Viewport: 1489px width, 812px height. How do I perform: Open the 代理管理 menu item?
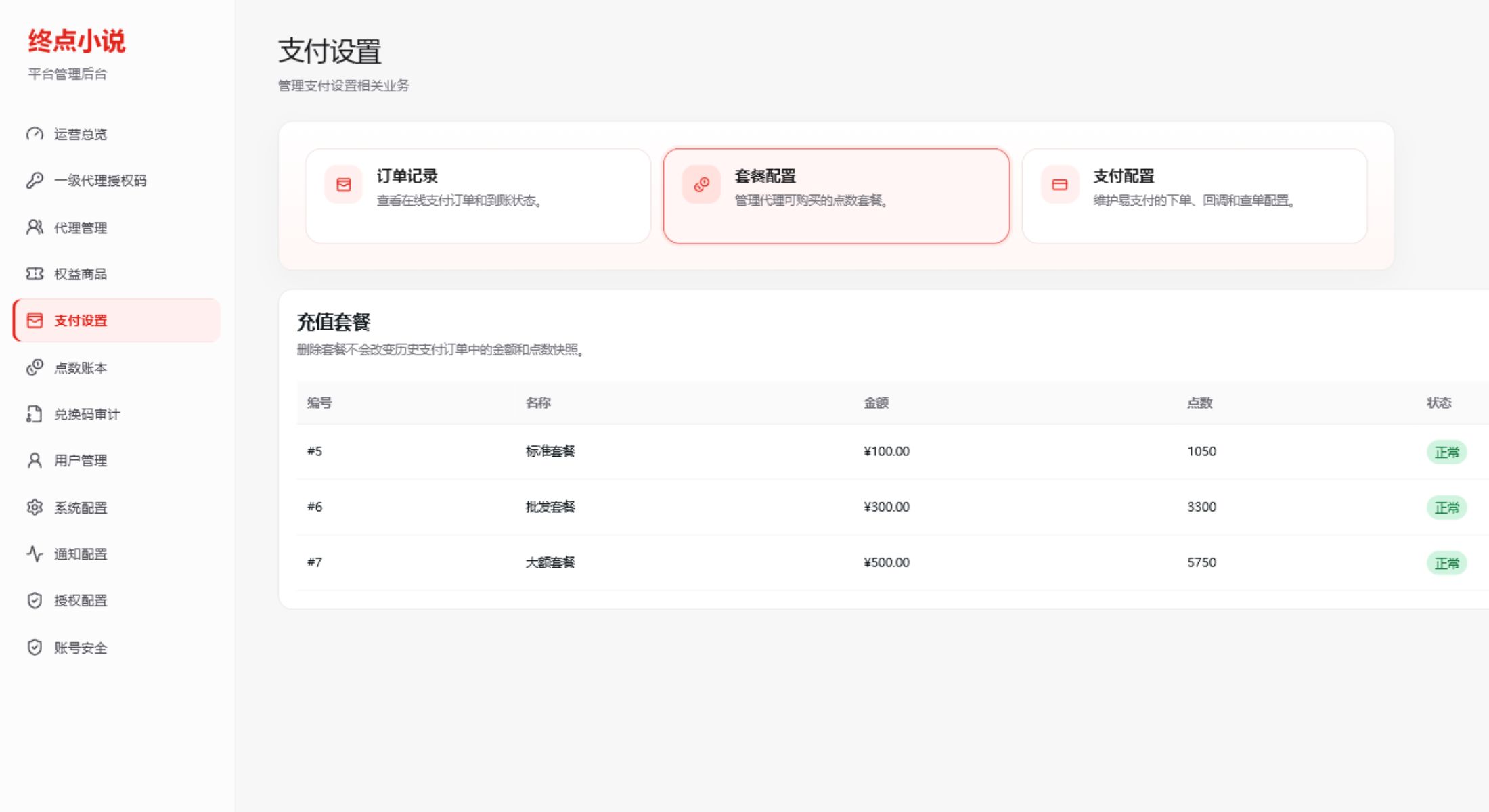tap(116, 227)
